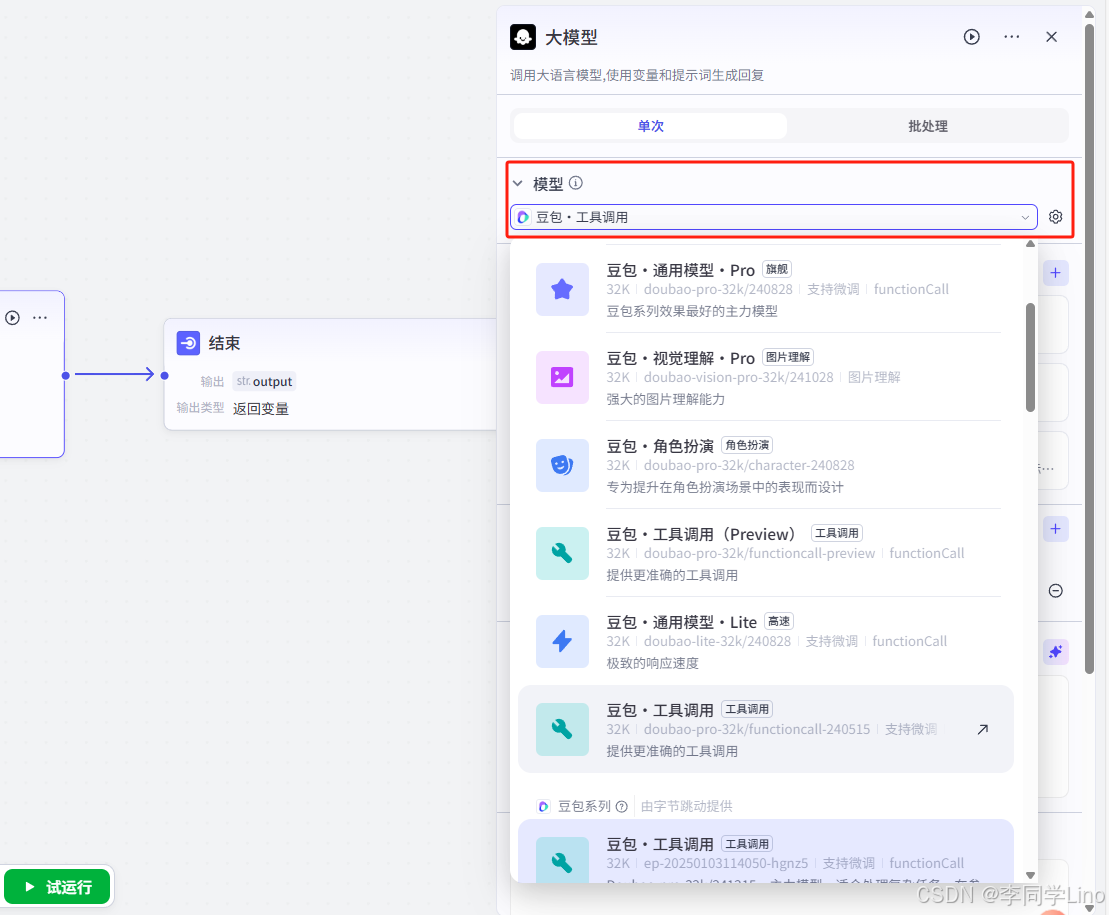Screen dimensions: 1109x915
Task: Open the 豆包·工具调用 model dropdown
Action: pos(774,217)
